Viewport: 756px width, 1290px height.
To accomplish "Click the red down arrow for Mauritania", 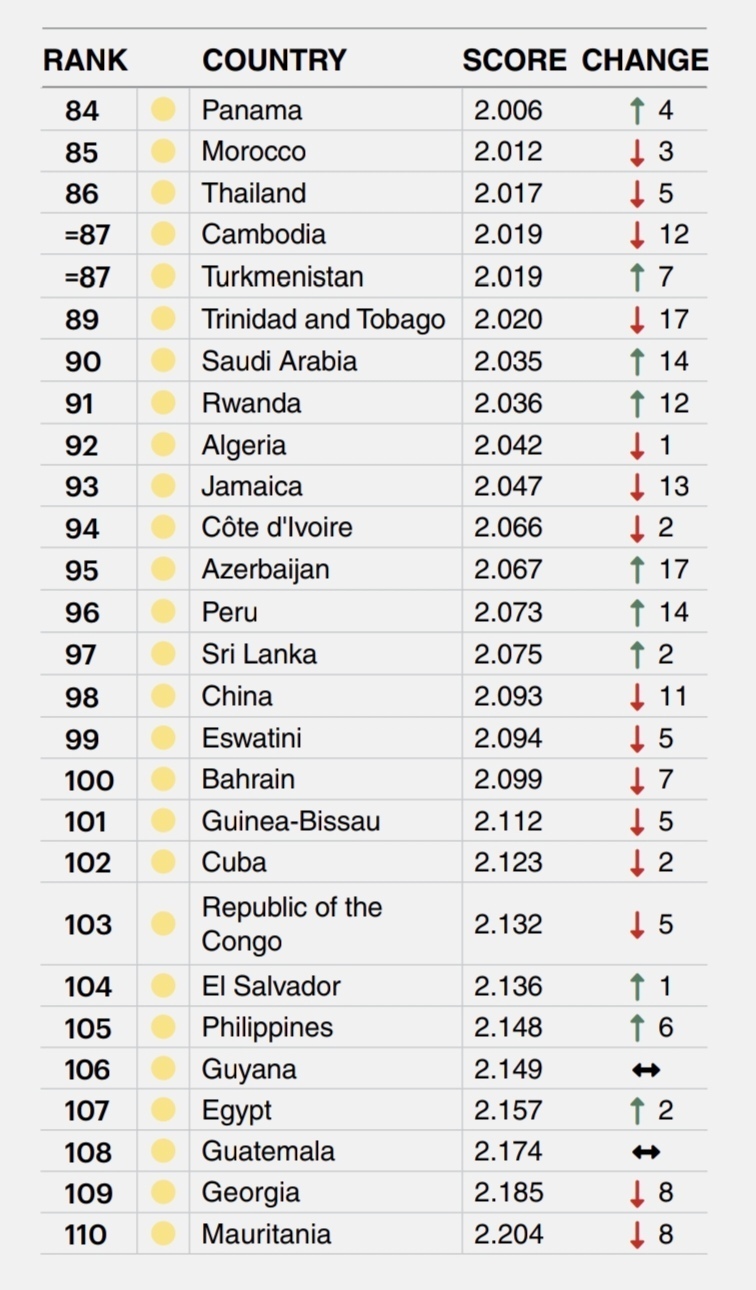I will [637, 1235].
